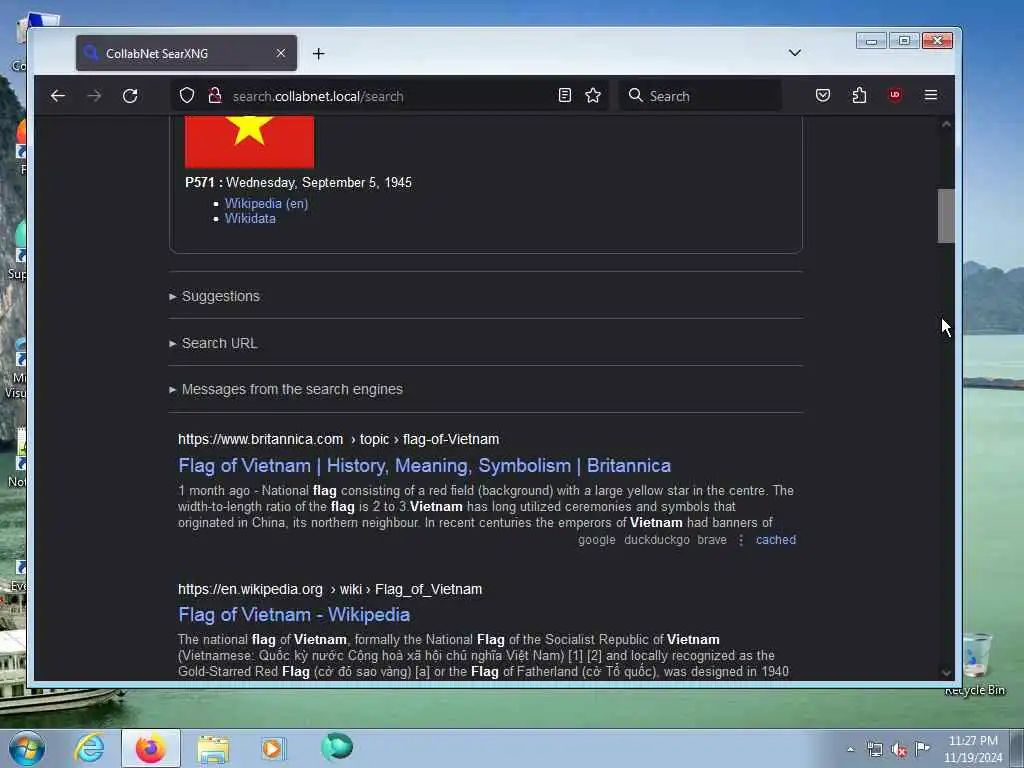The width and height of the screenshot is (1024, 768).
Task: Go back to the previous page
Action: [x=57, y=96]
